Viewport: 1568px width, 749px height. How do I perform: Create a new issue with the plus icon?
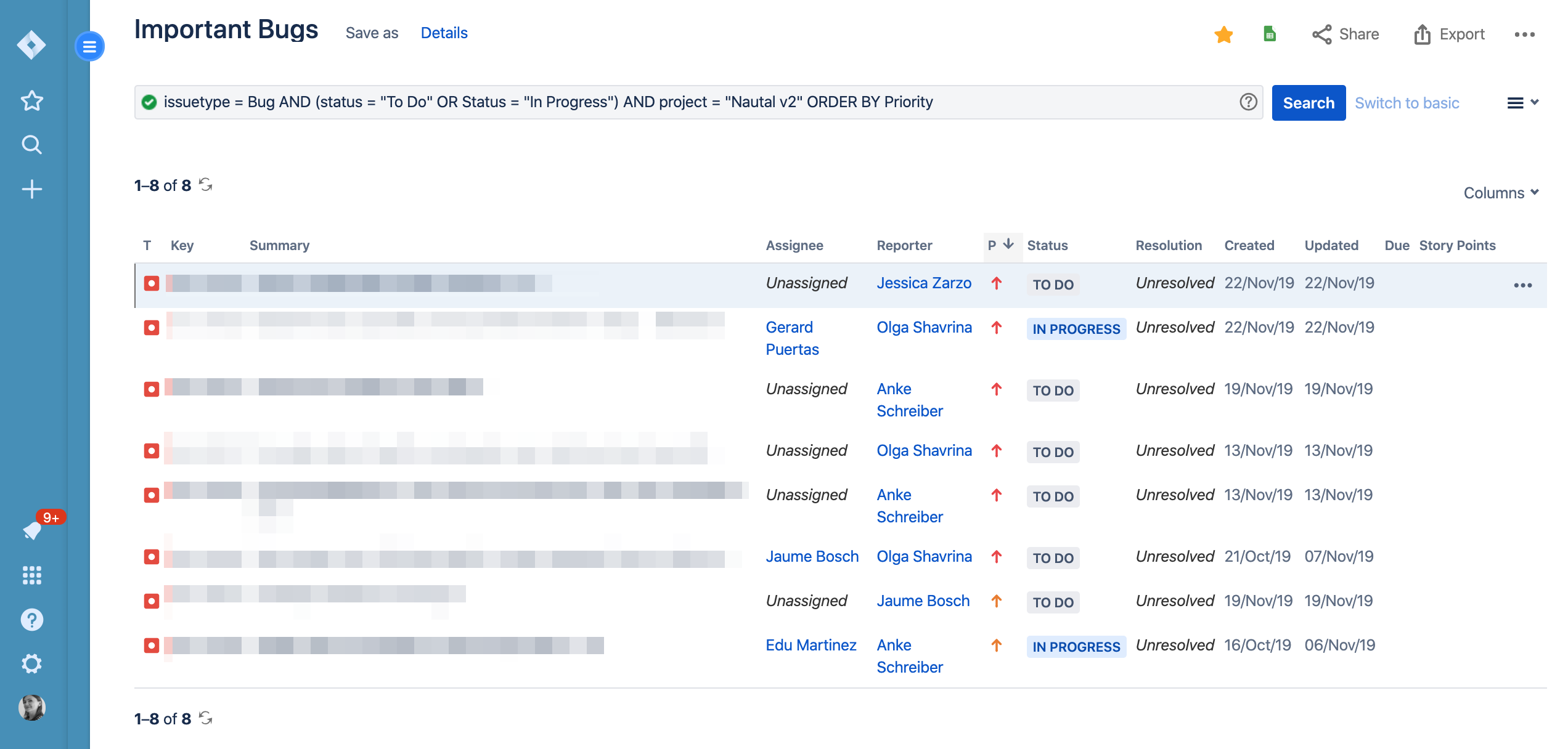[31, 189]
